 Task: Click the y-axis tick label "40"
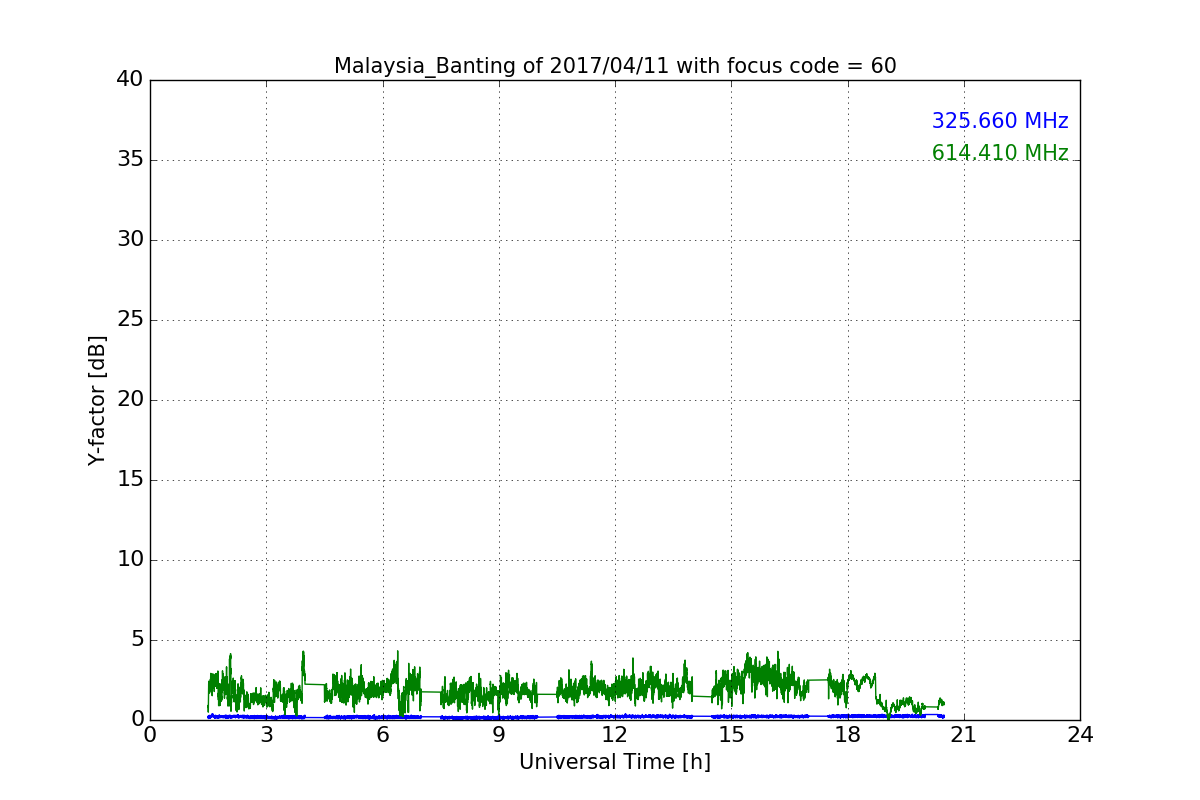(x=130, y=80)
